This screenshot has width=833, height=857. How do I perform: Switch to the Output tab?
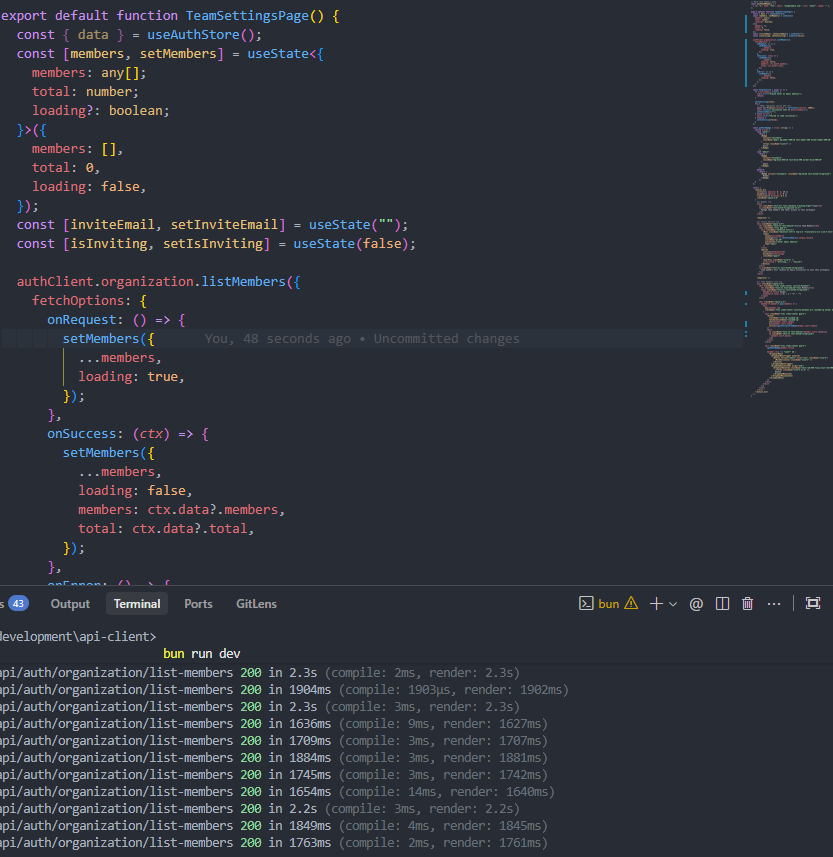pos(70,604)
